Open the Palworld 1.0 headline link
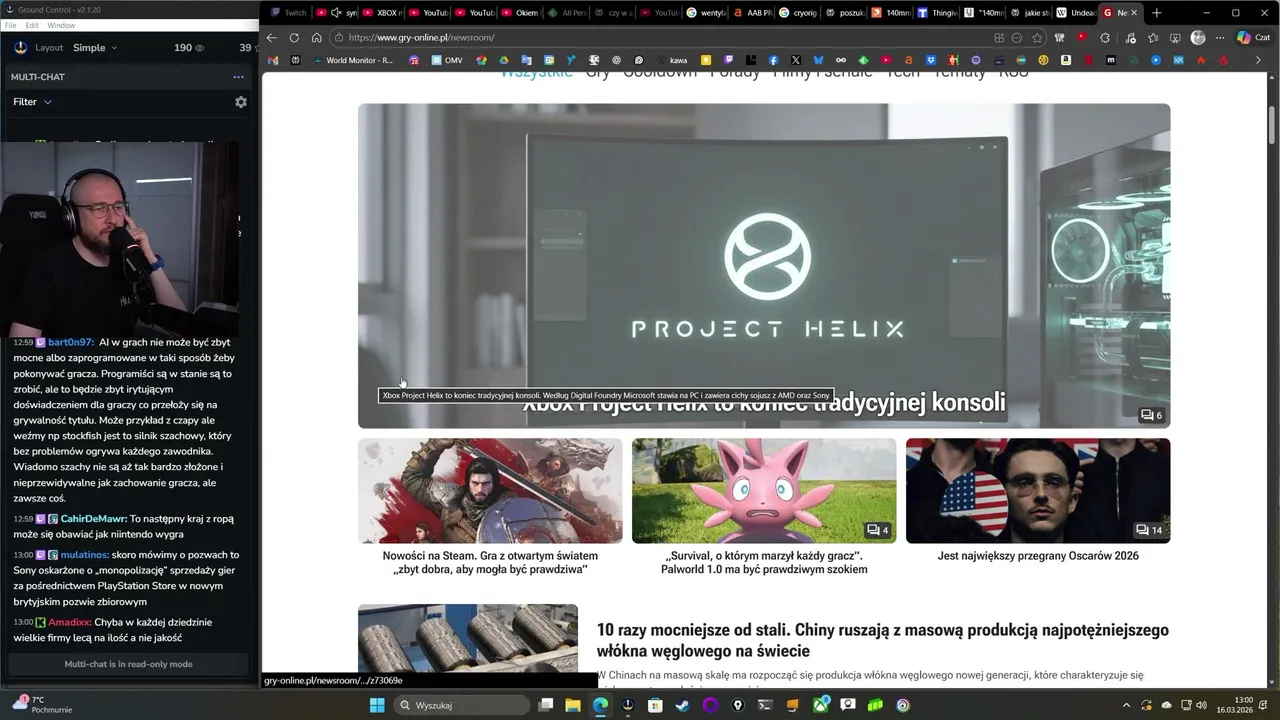This screenshot has width=1280, height=720. (x=764, y=563)
